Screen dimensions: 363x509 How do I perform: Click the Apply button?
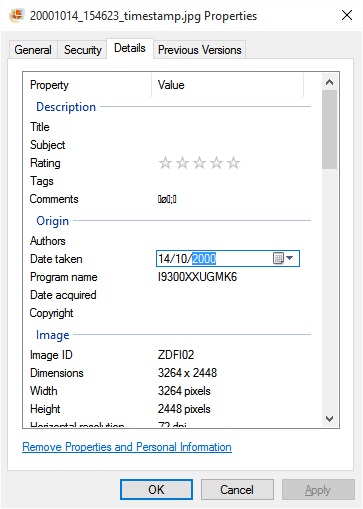click(318, 489)
